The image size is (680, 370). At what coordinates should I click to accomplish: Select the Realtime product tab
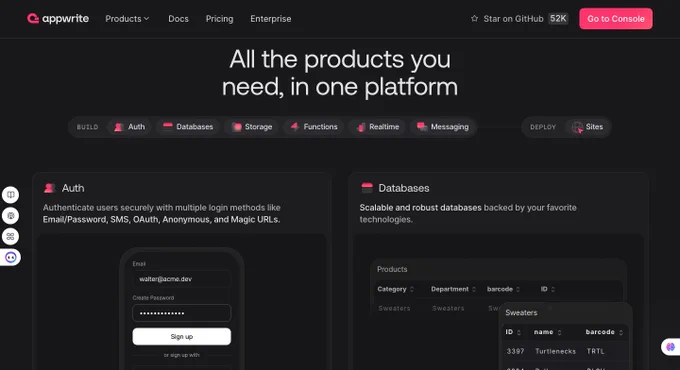click(377, 127)
